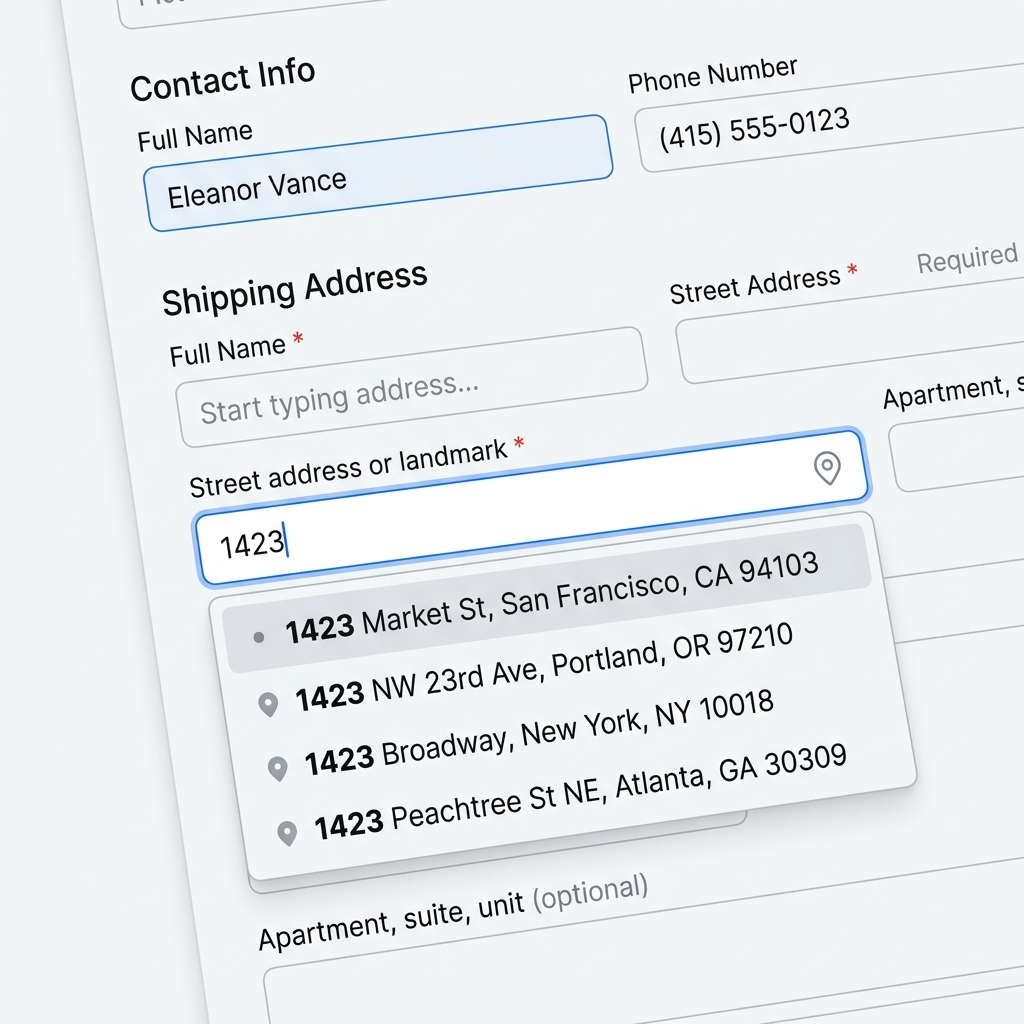Click the location pin icon in address field
The image size is (1024, 1024).
click(x=827, y=468)
